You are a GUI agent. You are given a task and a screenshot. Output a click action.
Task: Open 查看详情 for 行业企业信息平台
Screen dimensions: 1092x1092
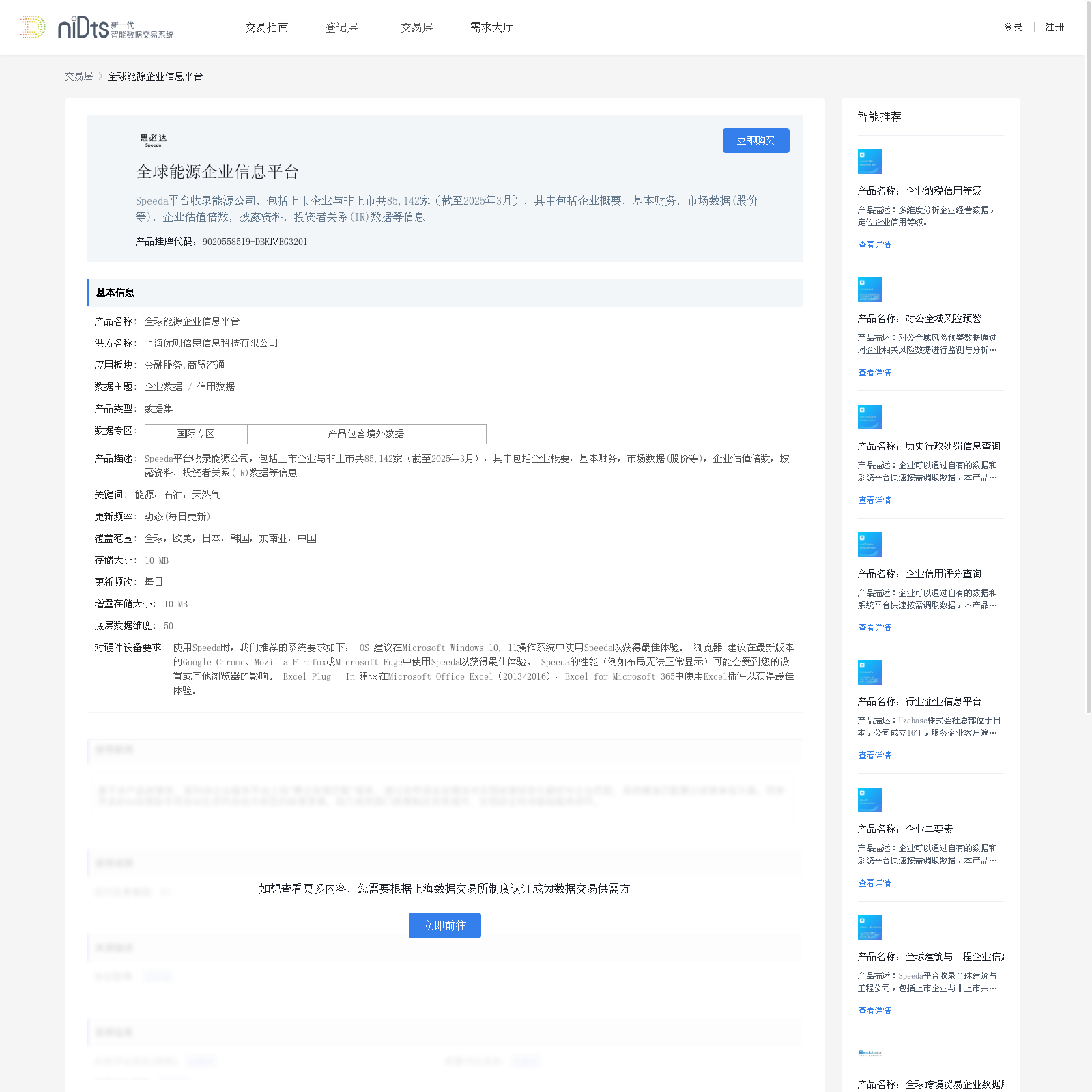point(874,756)
